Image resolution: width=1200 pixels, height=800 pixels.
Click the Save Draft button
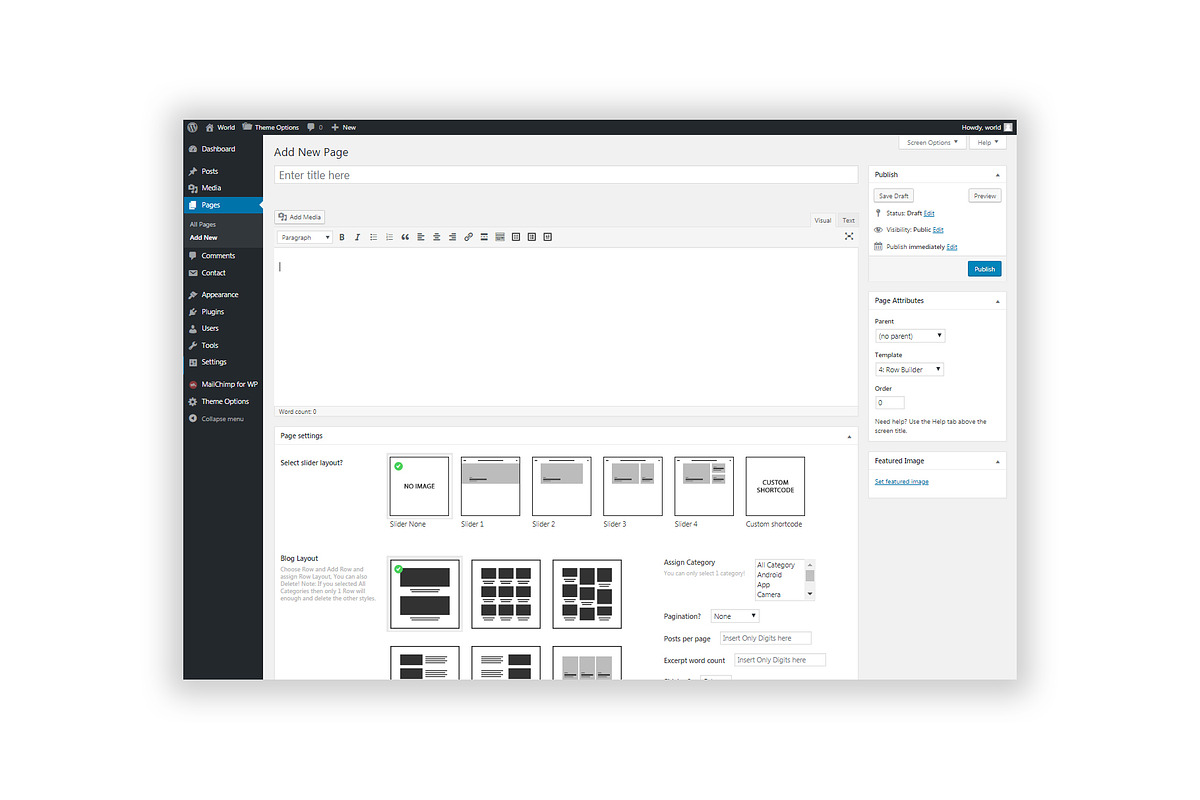(x=894, y=196)
